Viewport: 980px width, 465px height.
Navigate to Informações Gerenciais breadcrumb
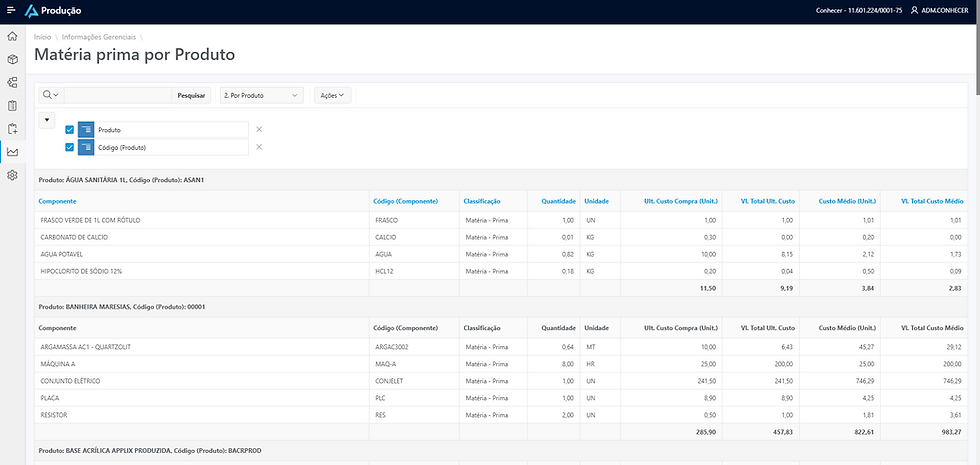(x=99, y=38)
